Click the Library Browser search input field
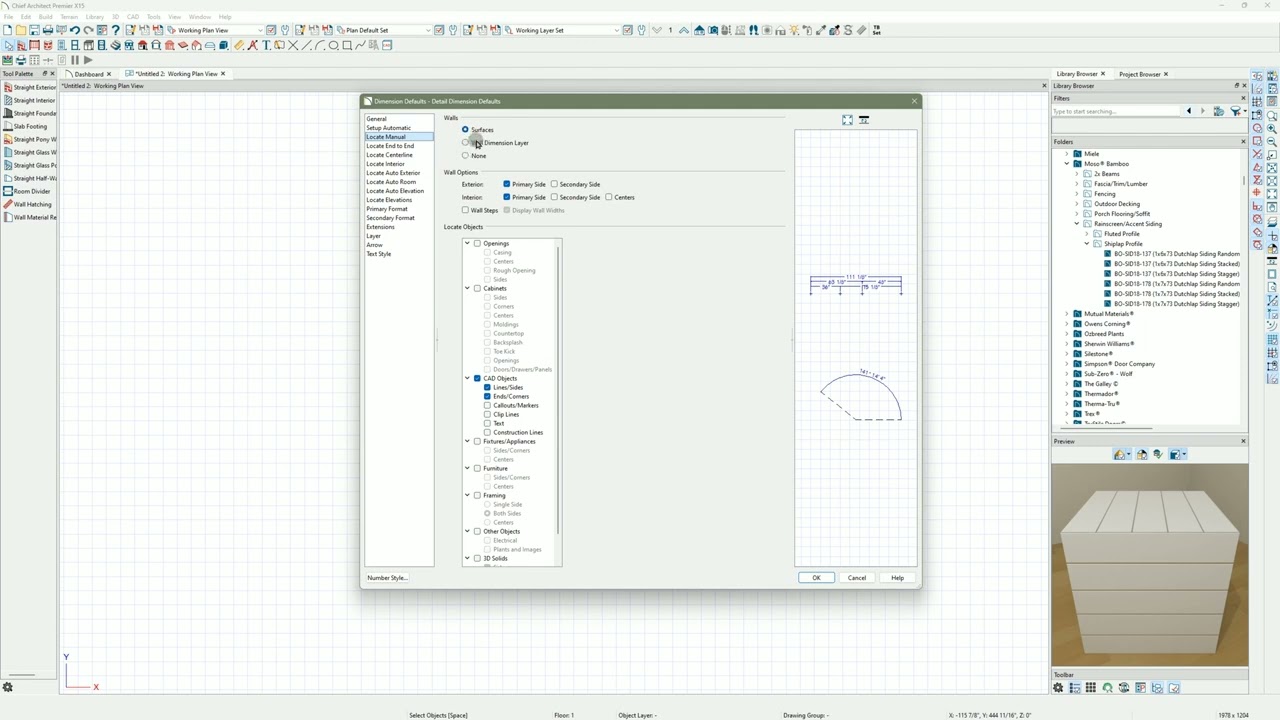The height and width of the screenshot is (720, 1280). pos(1115,111)
